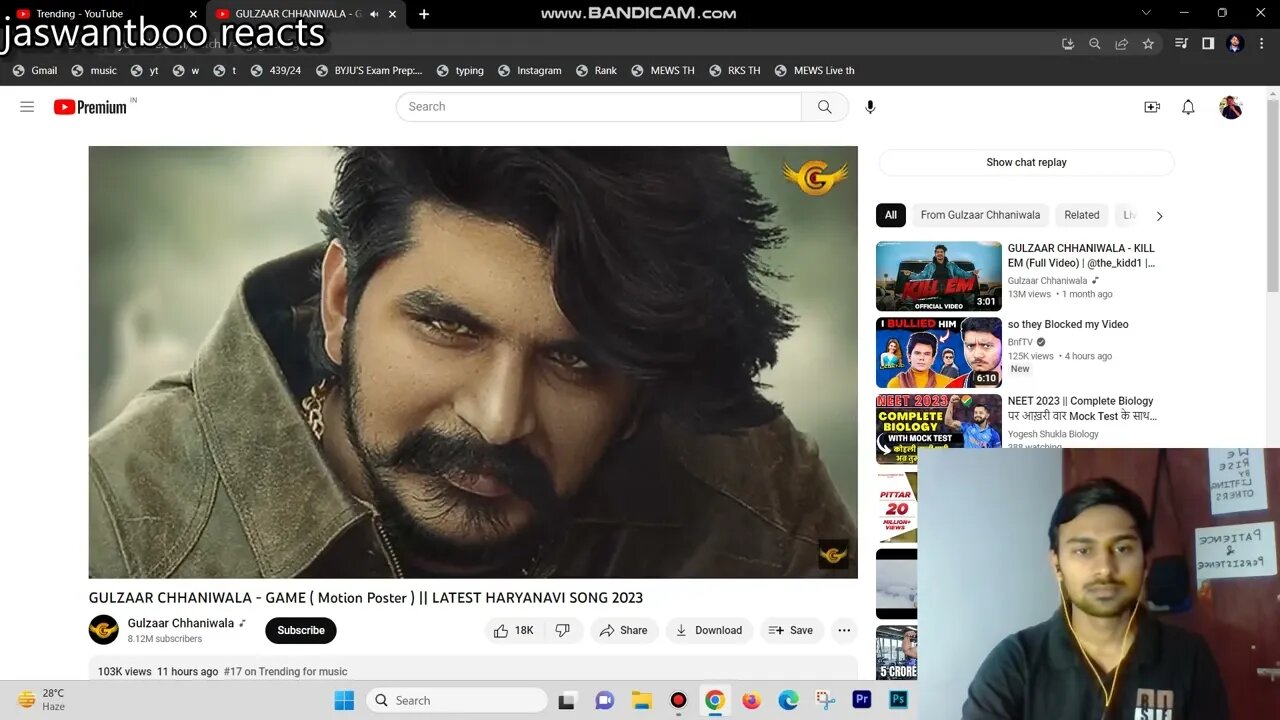The image size is (1280, 720).
Task: Open the Chrome profile avatar
Action: (x=1235, y=43)
